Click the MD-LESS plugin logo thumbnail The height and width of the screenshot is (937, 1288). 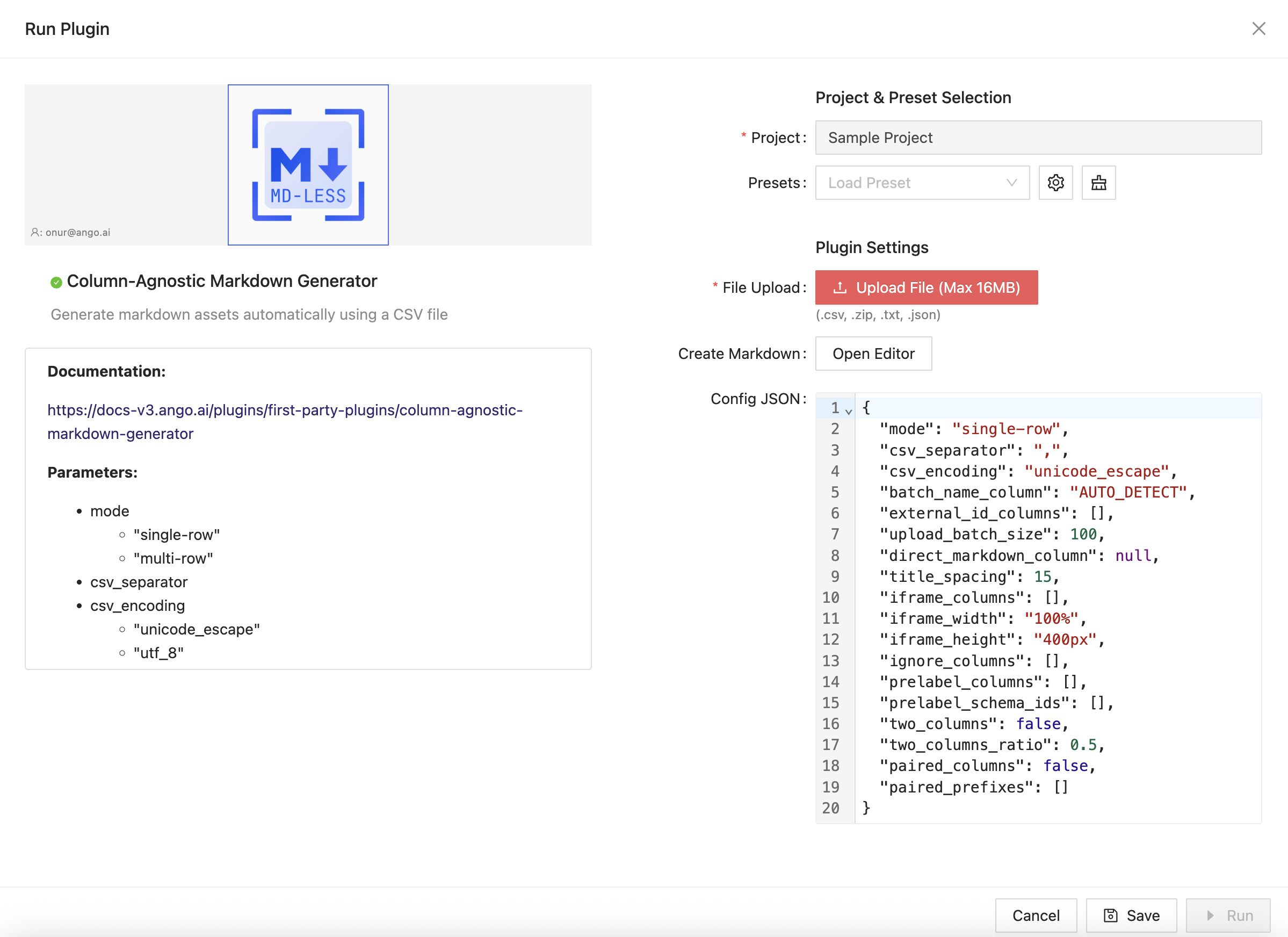pyautogui.click(x=308, y=165)
